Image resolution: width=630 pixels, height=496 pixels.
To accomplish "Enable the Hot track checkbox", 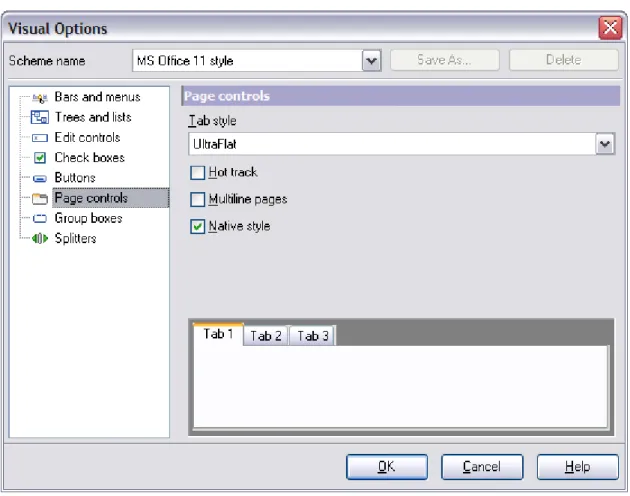I will pos(197,173).
